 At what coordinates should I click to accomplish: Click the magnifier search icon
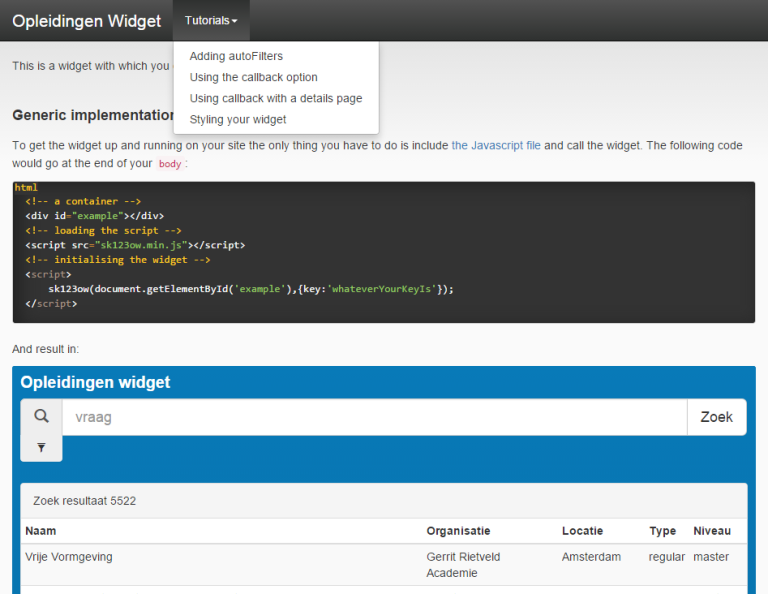click(41, 416)
